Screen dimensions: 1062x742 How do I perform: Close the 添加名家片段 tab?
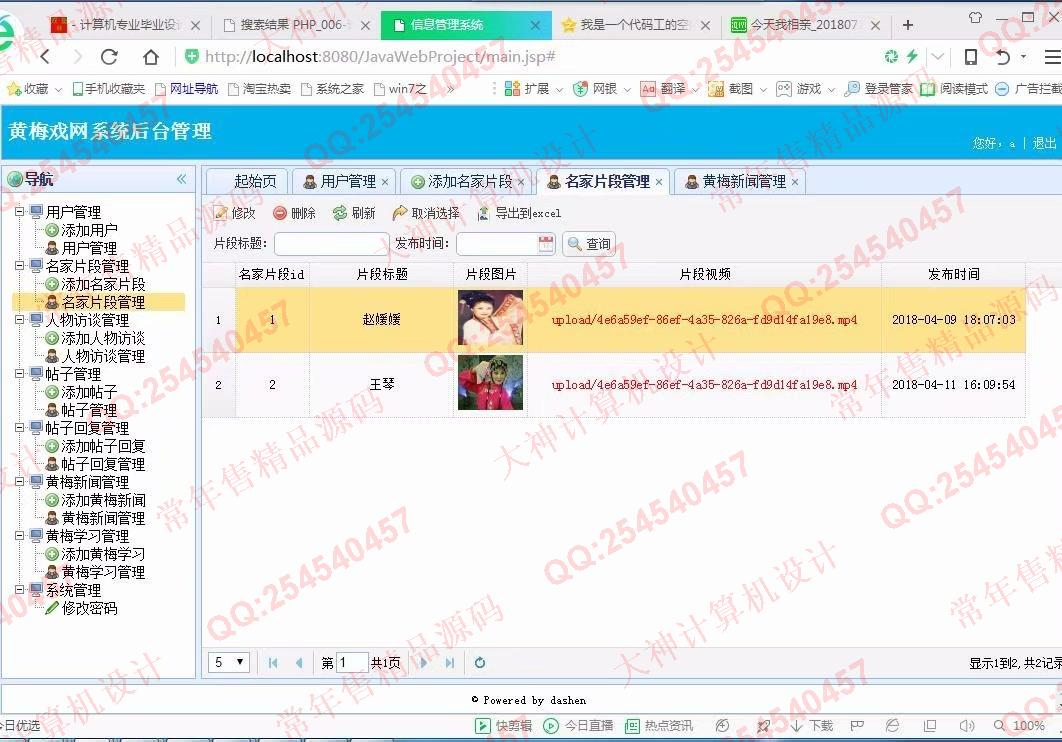[x=521, y=182]
